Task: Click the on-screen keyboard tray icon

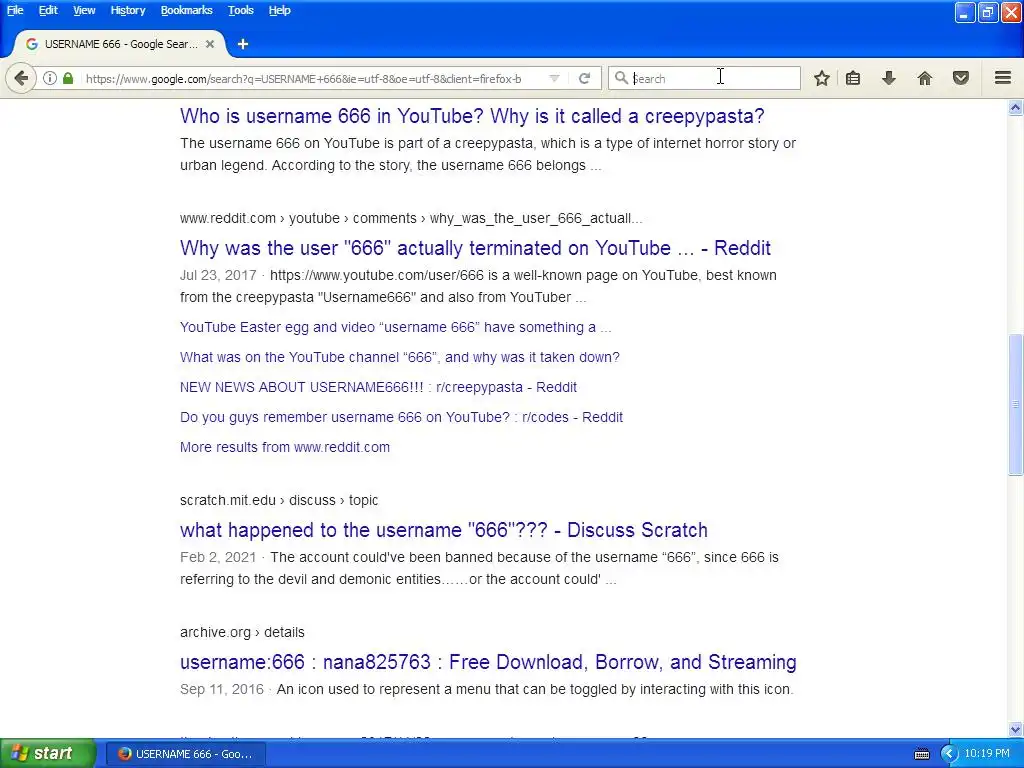Action: [921, 754]
